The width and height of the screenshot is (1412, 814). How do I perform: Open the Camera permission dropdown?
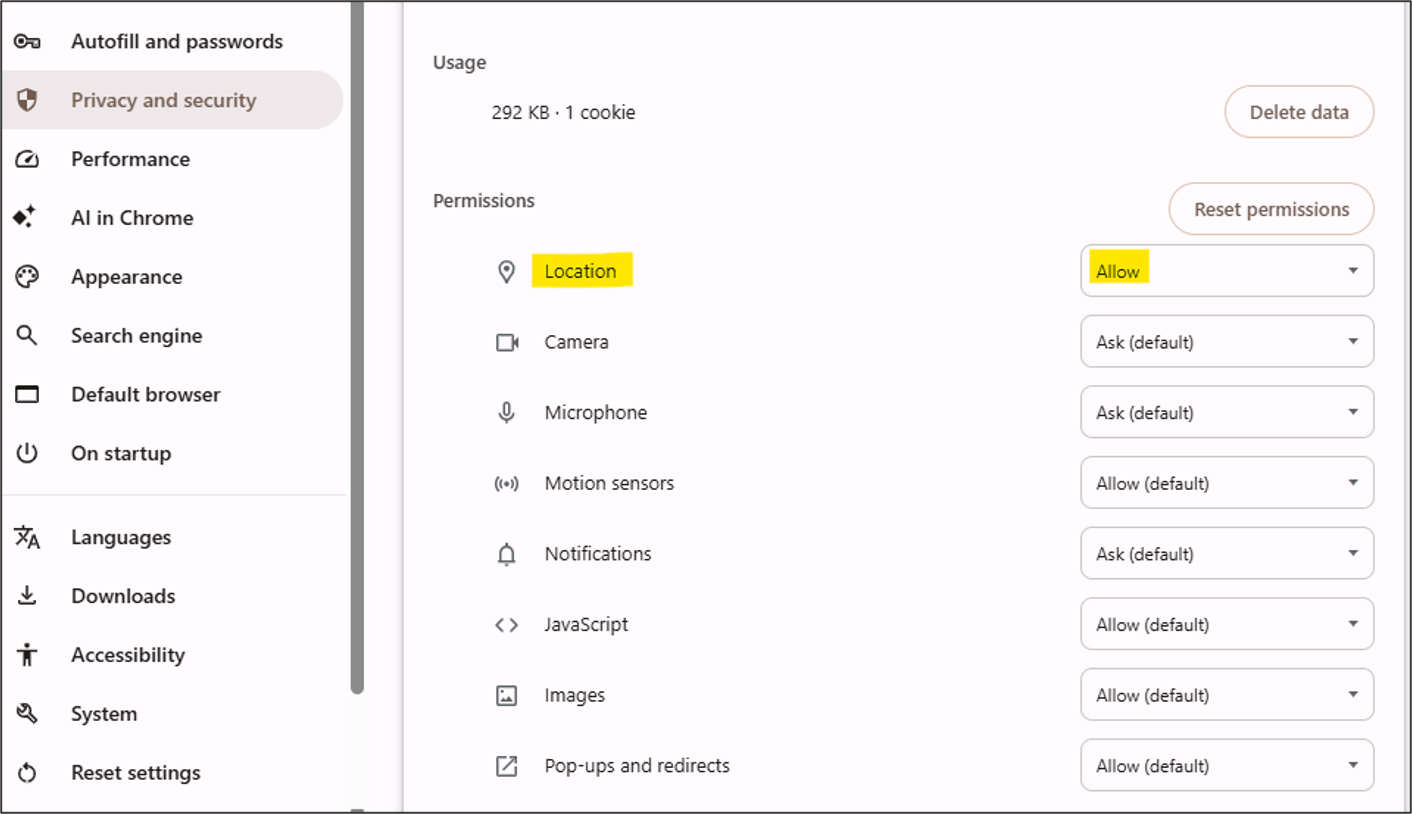click(1227, 342)
